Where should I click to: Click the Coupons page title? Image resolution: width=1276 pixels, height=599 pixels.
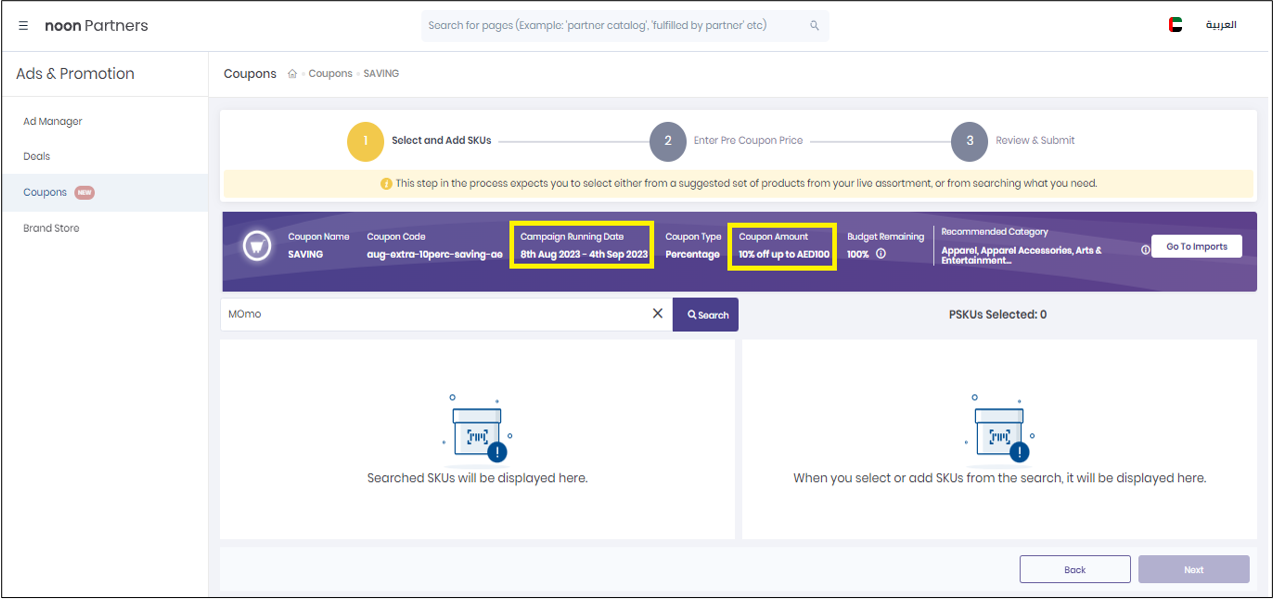pyautogui.click(x=250, y=74)
